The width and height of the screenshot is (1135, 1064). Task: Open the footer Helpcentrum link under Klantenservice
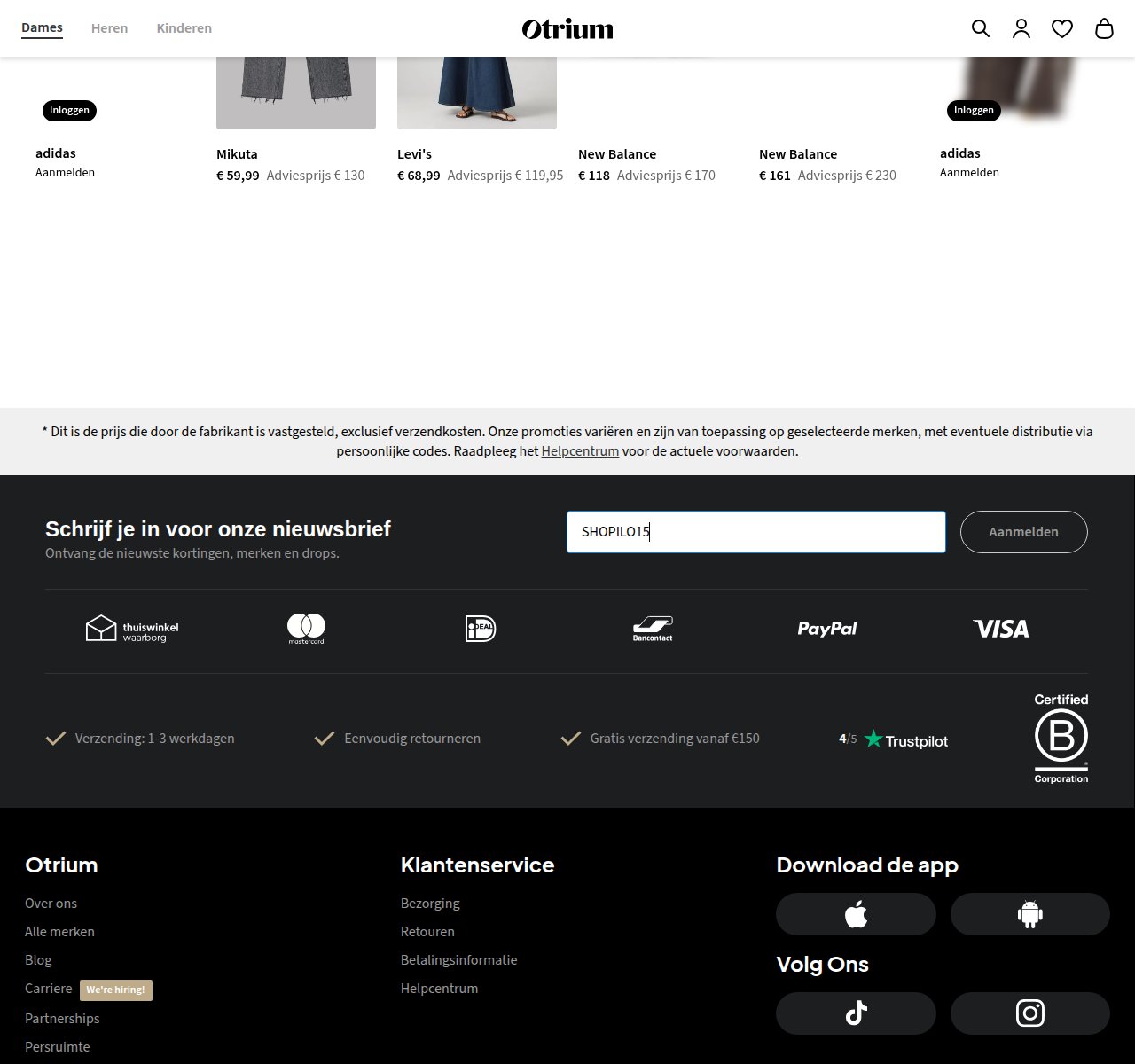coord(439,989)
